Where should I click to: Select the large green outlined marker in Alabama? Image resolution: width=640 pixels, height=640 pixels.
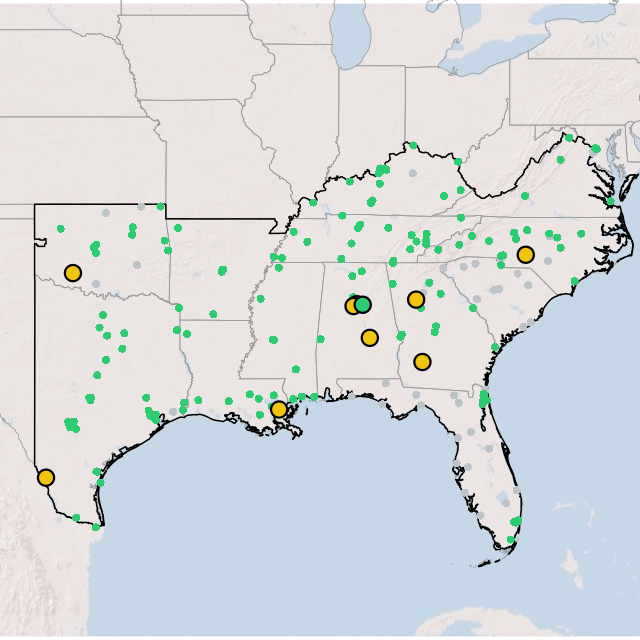click(x=362, y=304)
